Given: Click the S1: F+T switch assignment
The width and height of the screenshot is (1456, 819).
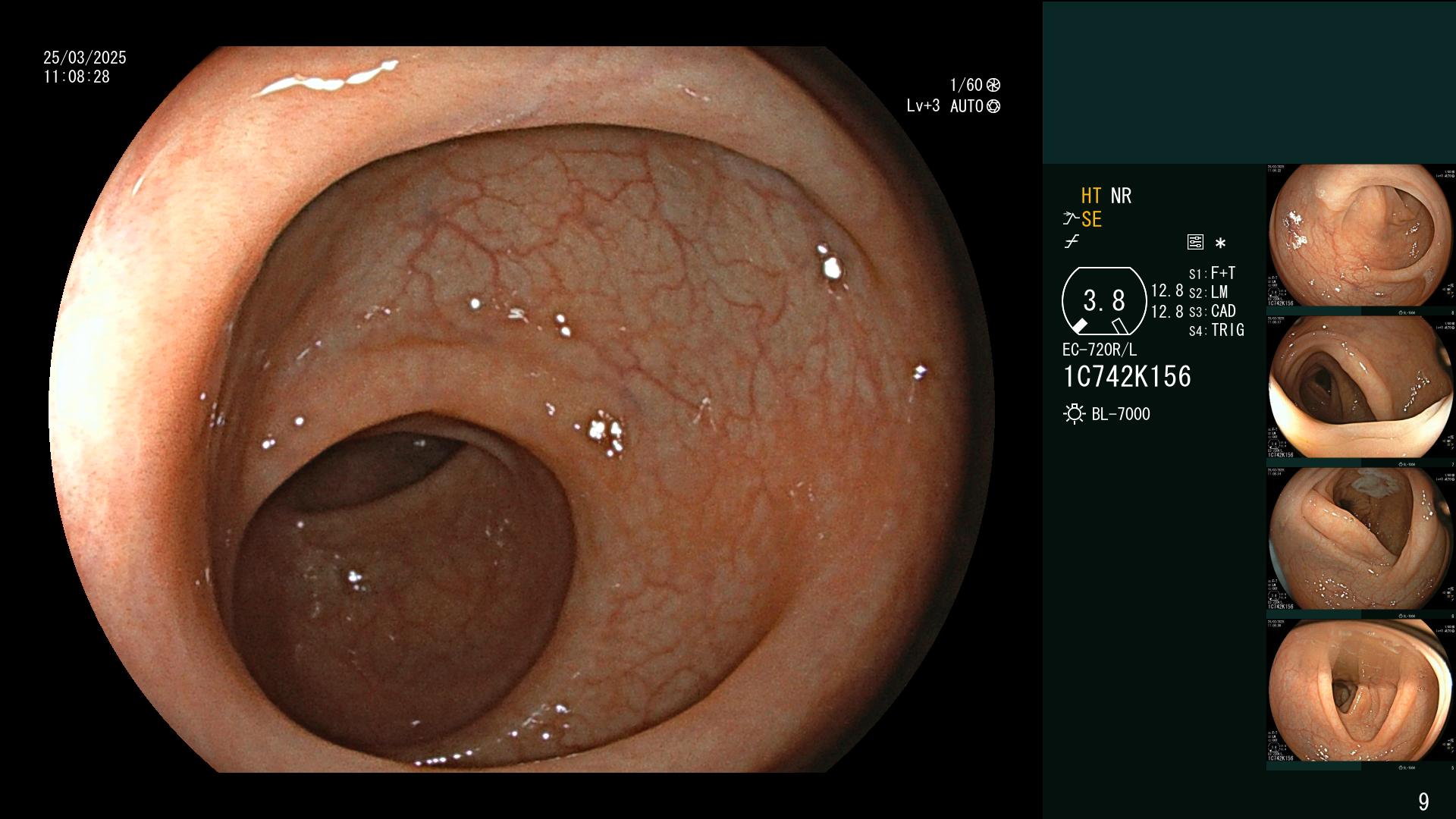Looking at the screenshot, I should (x=1213, y=273).
